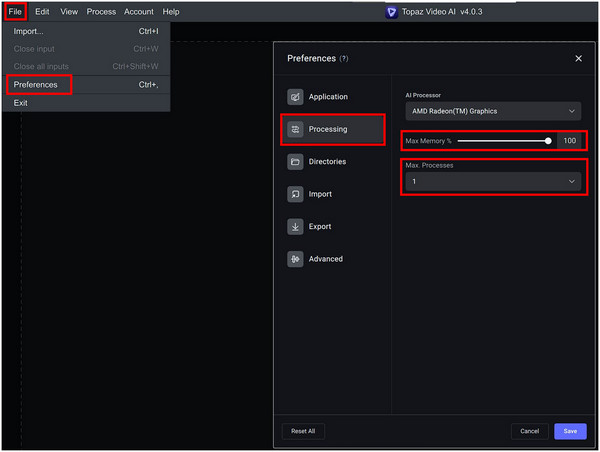Click the AI Processor label
The width and height of the screenshot is (600, 452).
423,95
